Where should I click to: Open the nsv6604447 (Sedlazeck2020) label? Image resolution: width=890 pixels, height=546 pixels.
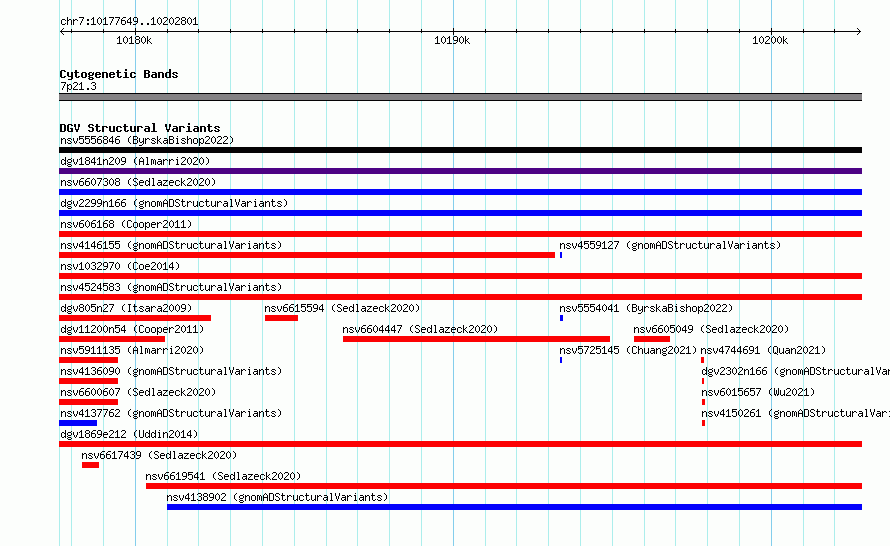click(x=420, y=329)
